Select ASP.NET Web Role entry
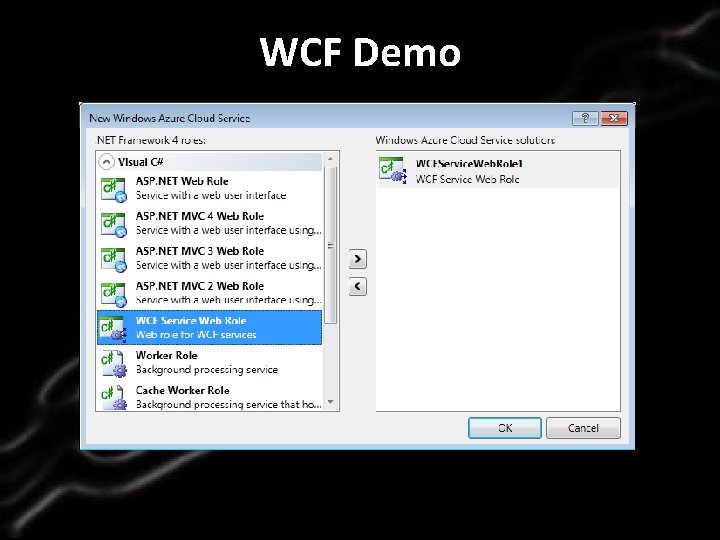 (209, 188)
